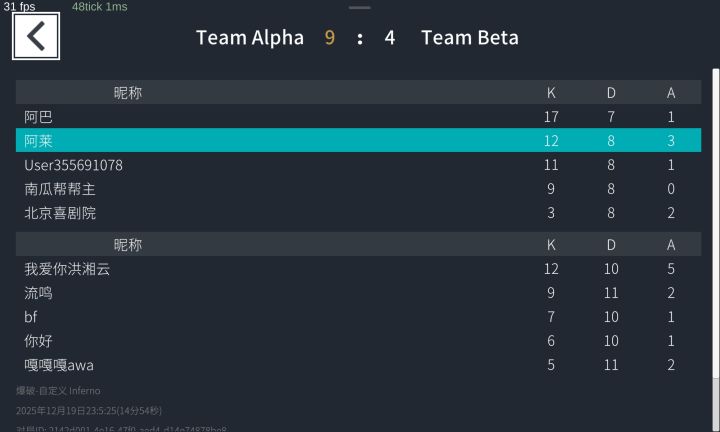
Task: Click the Team Beta title
Action: point(470,38)
